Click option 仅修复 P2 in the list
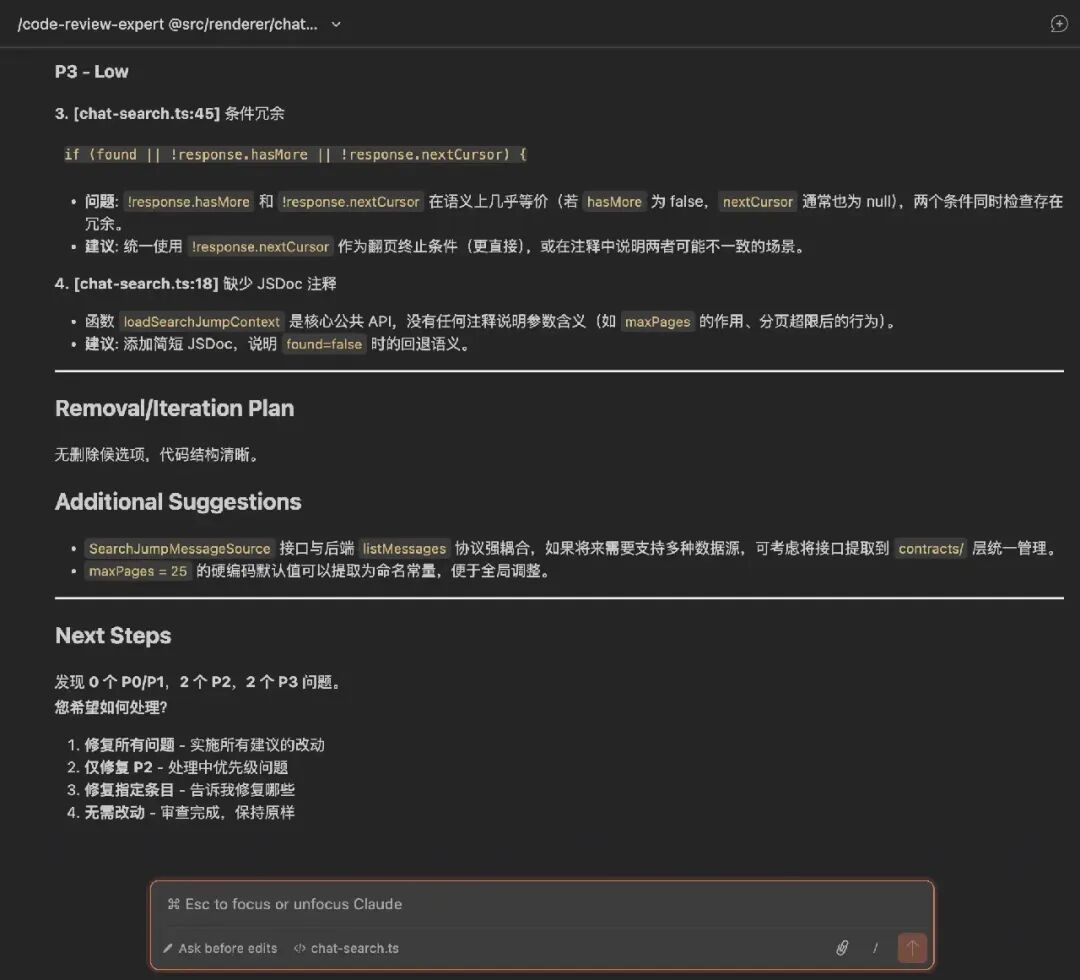The width and height of the screenshot is (1080, 980). [x=118, y=767]
